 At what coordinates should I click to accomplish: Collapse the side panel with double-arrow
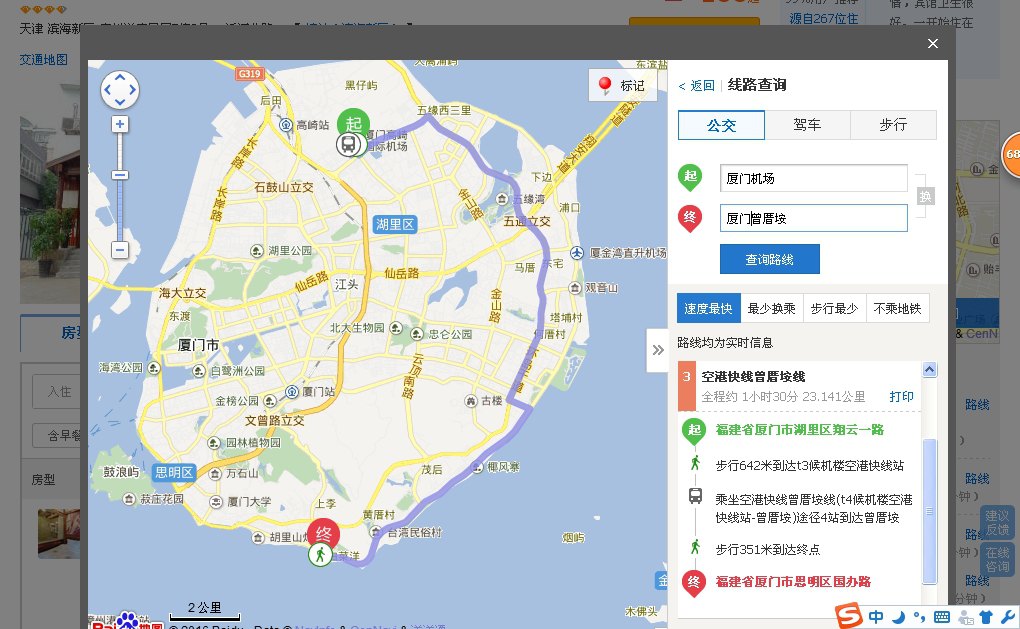click(x=658, y=350)
